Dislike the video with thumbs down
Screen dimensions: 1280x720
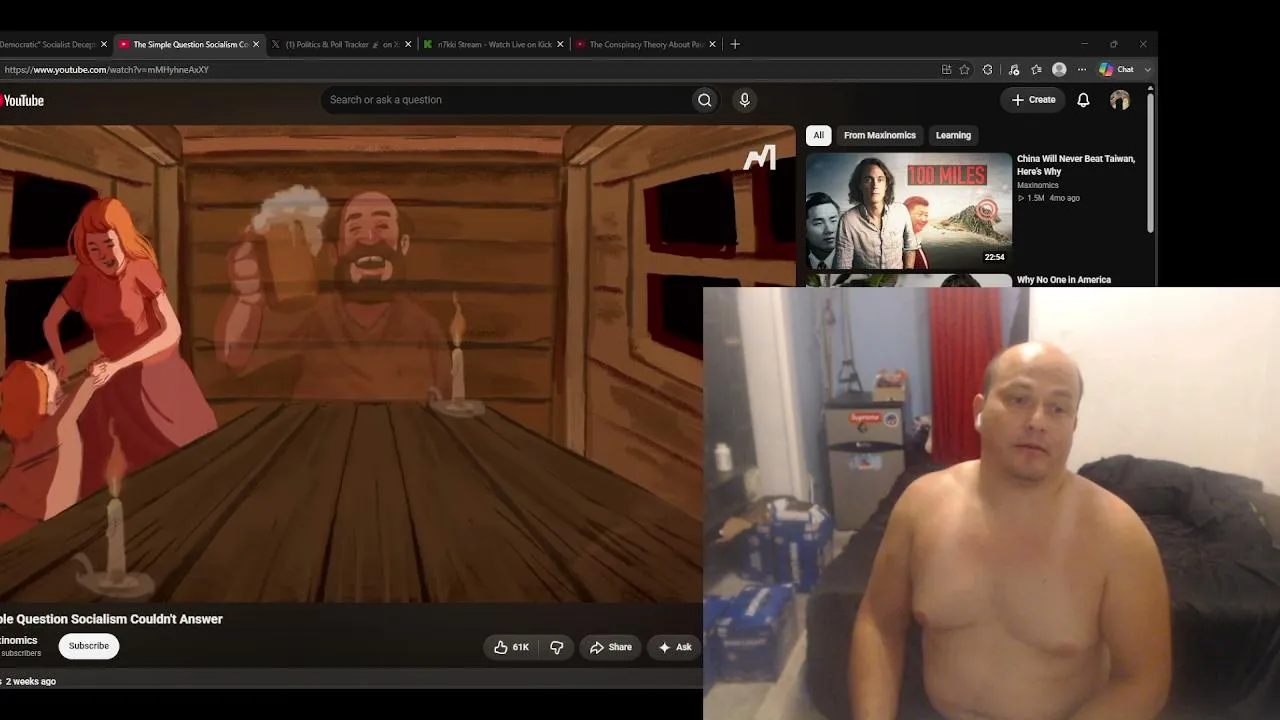pos(557,647)
